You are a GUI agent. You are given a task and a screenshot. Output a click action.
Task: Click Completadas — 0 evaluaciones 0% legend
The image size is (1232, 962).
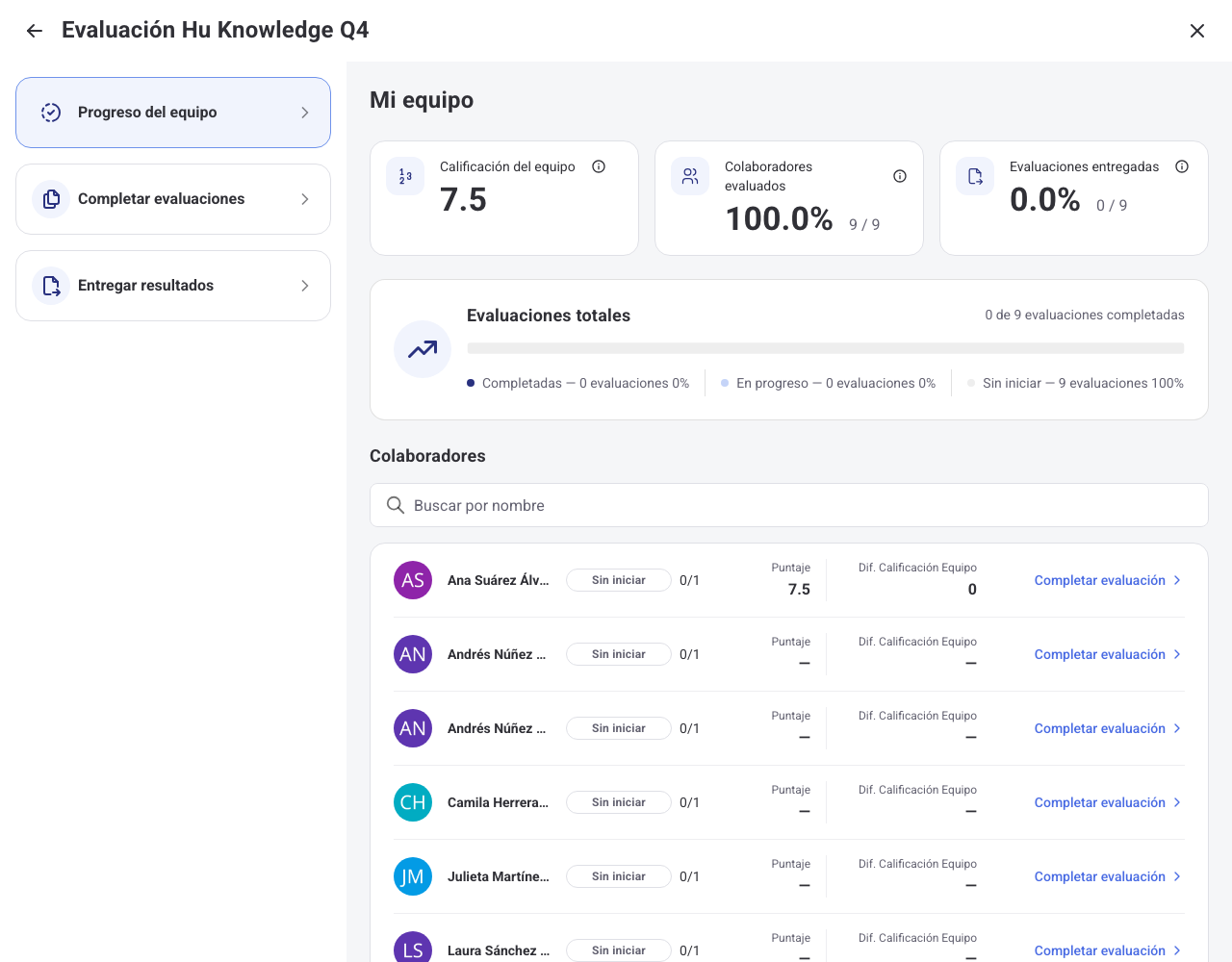[577, 383]
